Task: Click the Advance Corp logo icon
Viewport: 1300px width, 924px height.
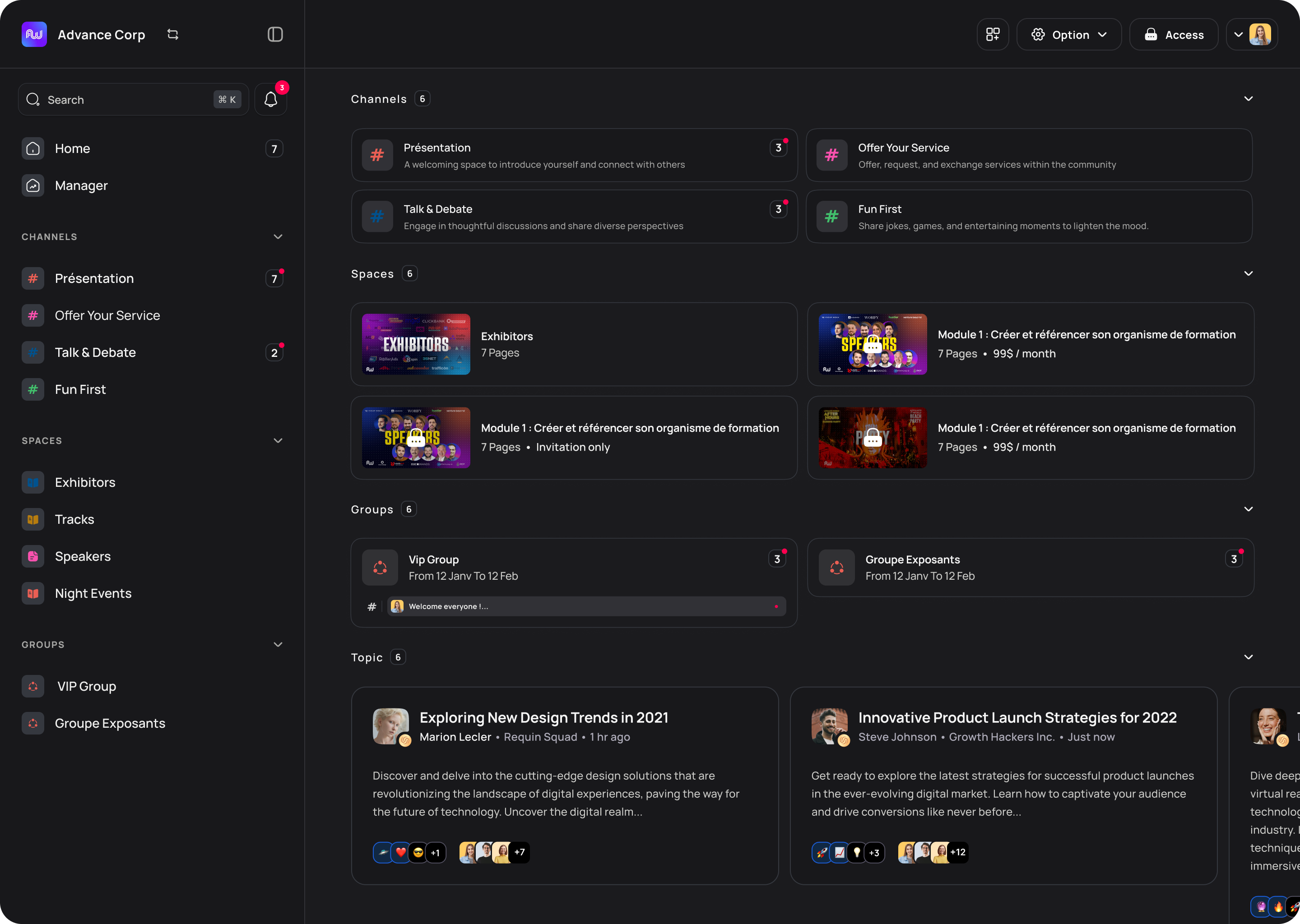Action: (x=34, y=35)
